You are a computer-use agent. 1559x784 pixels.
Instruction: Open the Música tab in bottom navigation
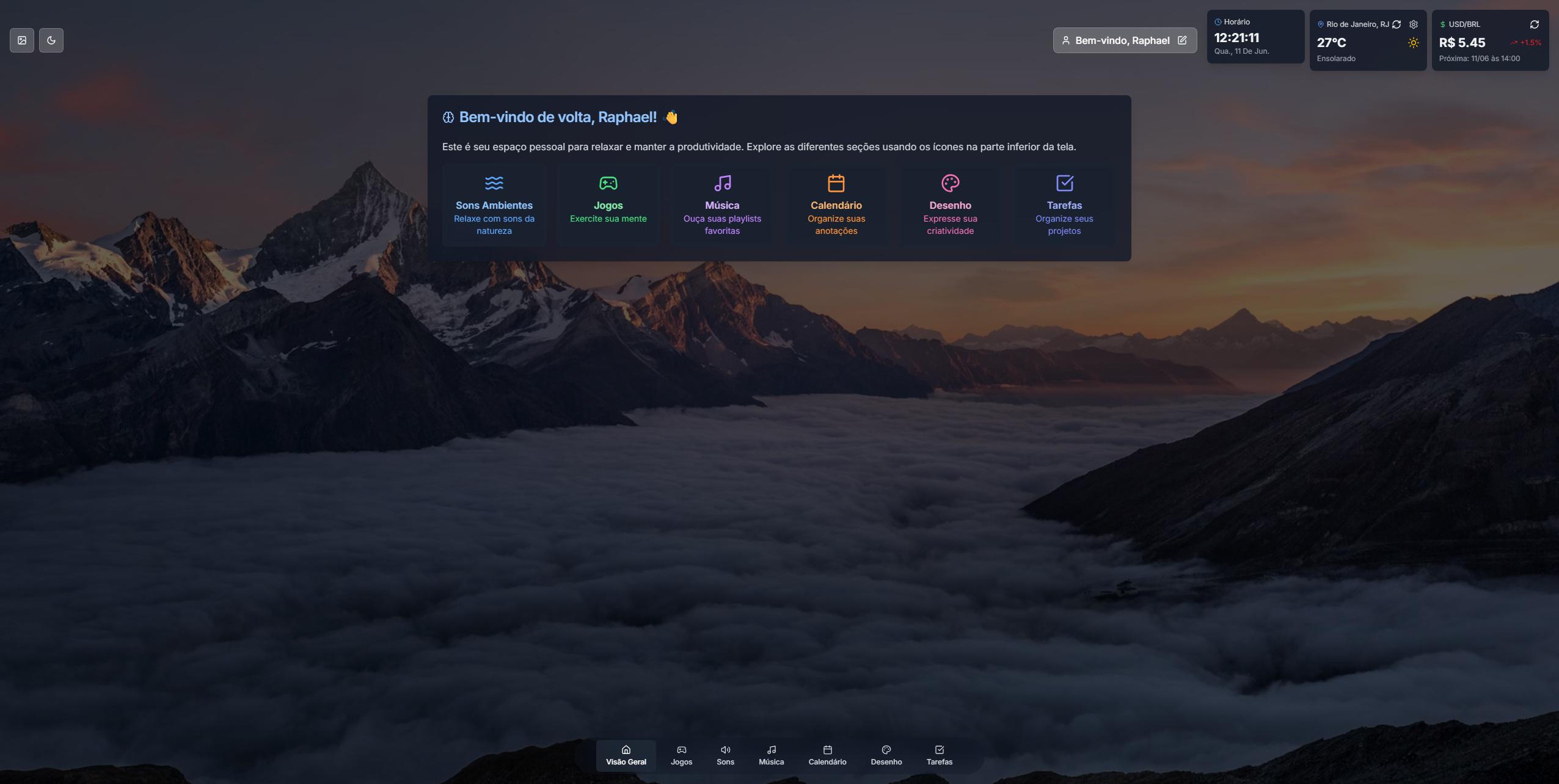pos(770,755)
